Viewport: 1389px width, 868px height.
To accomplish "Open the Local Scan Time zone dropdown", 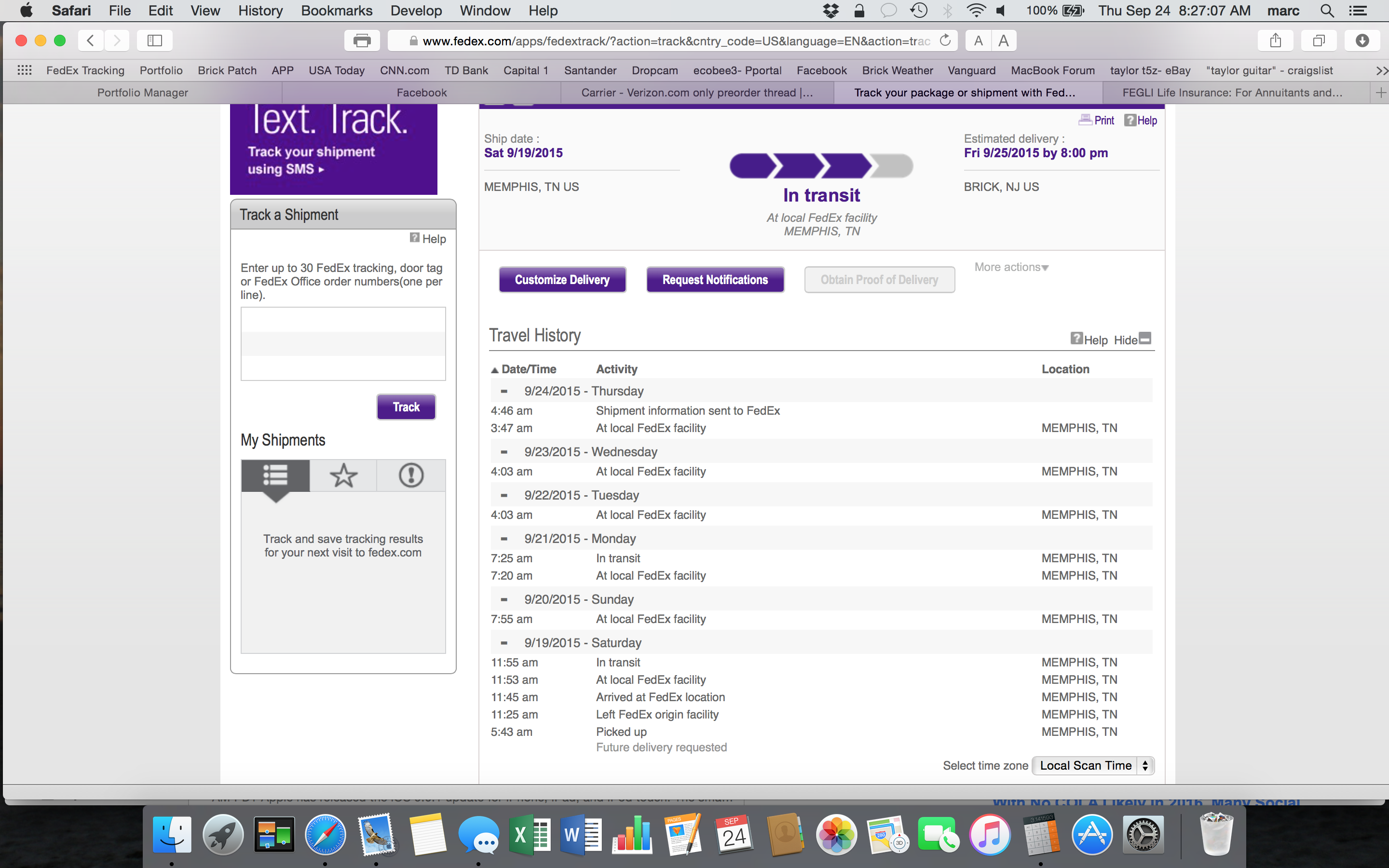I will pyautogui.click(x=1092, y=765).
